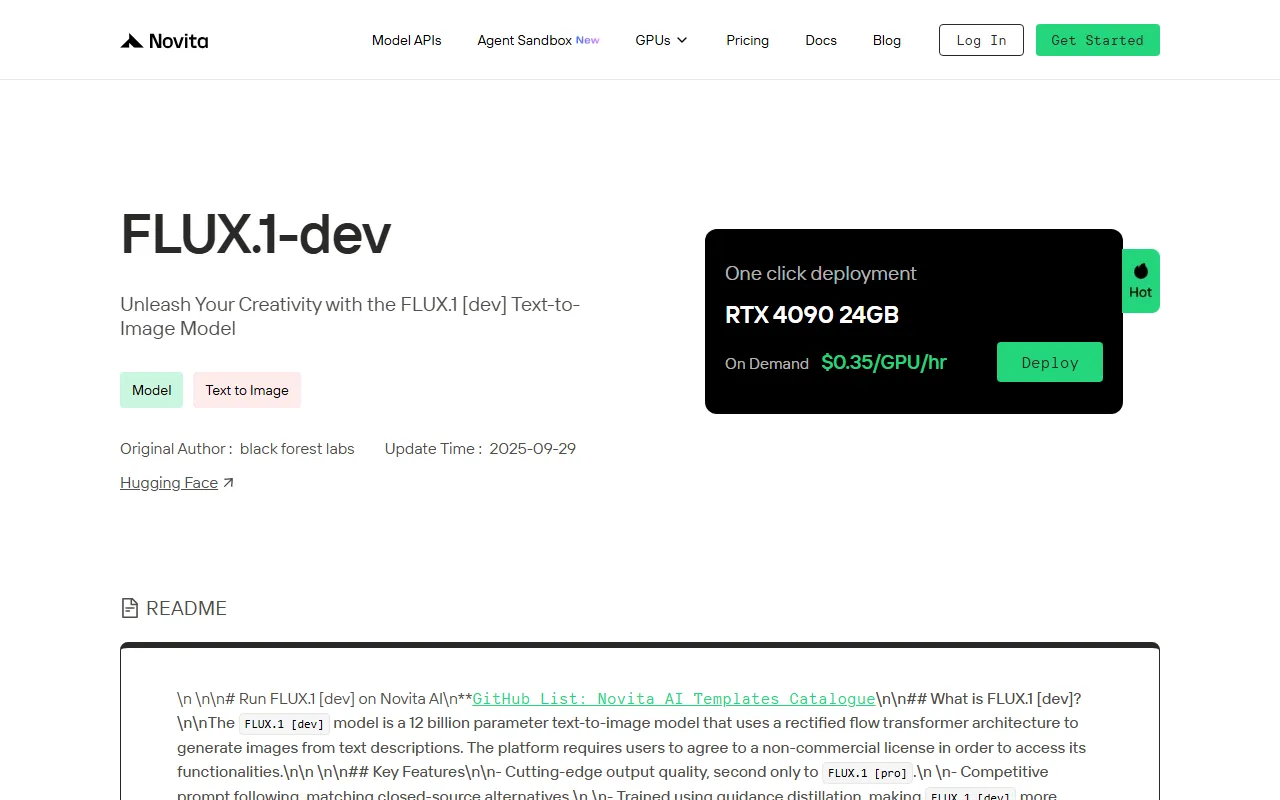Navigate to Docs

point(820,40)
